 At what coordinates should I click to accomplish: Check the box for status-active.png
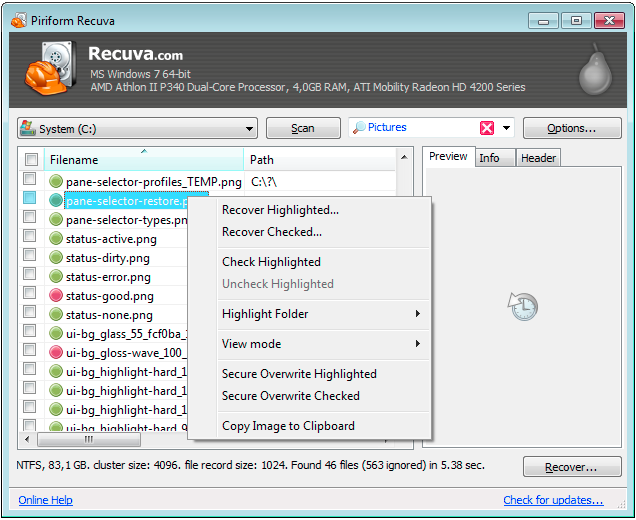29,236
